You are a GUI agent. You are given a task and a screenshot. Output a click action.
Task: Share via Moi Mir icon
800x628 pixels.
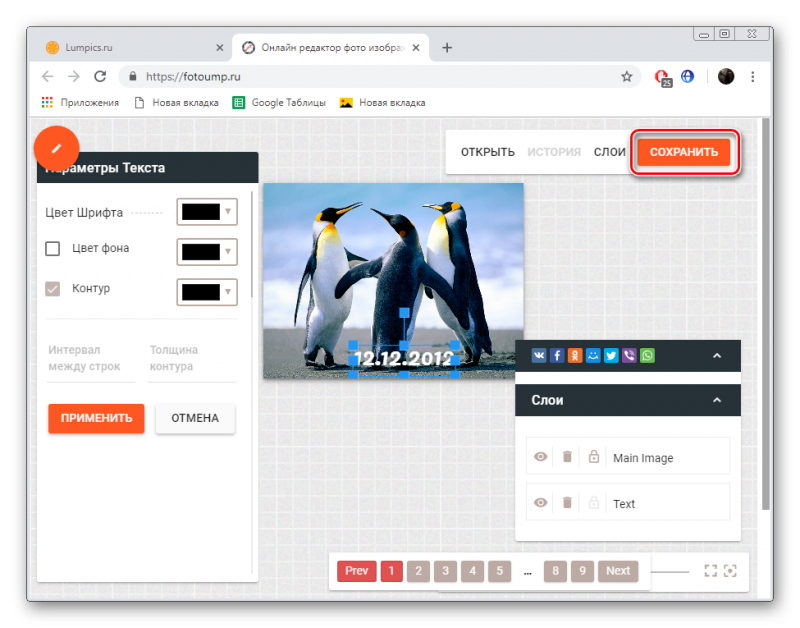(x=593, y=356)
